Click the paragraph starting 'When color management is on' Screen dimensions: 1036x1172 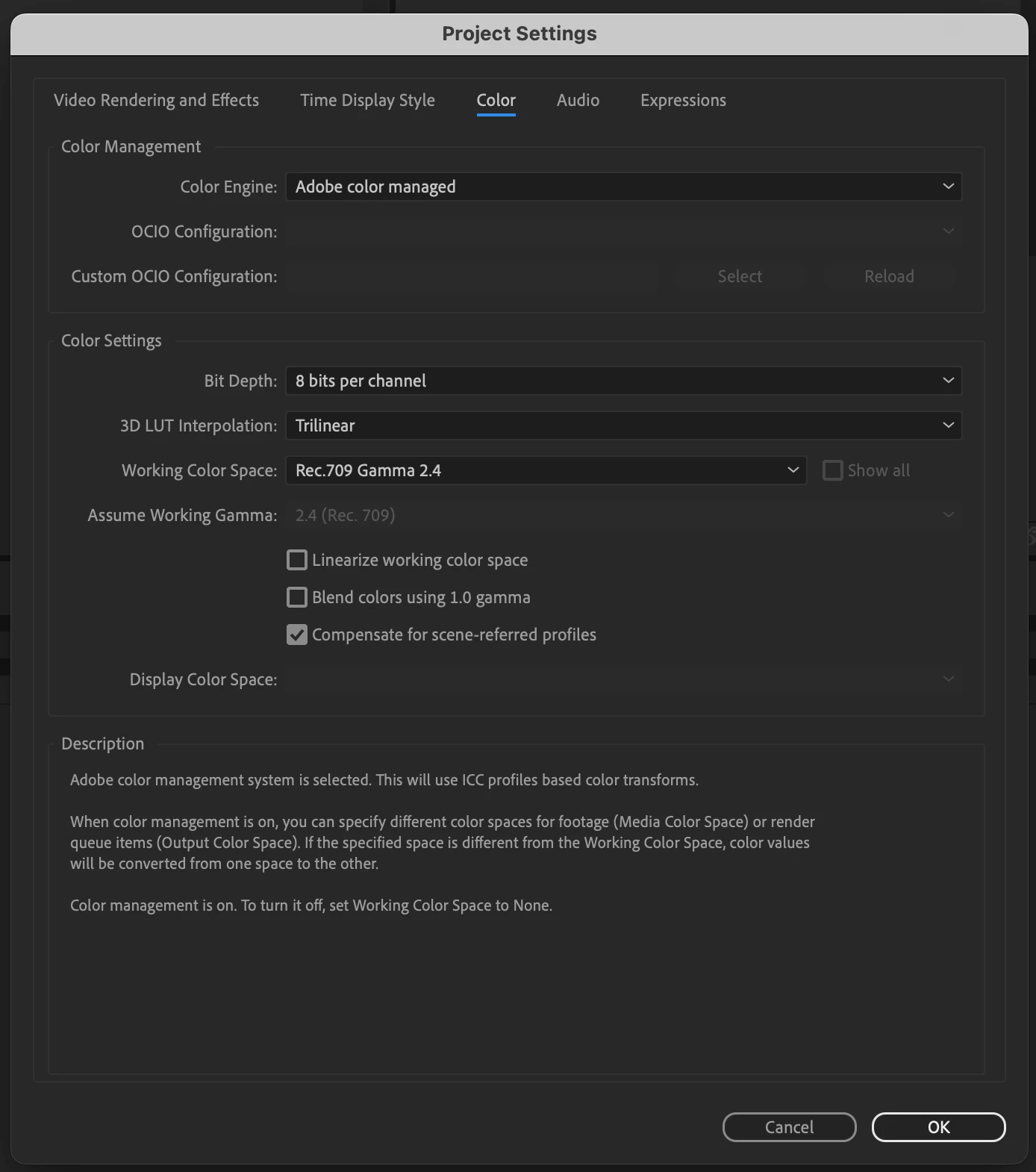(x=443, y=843)
